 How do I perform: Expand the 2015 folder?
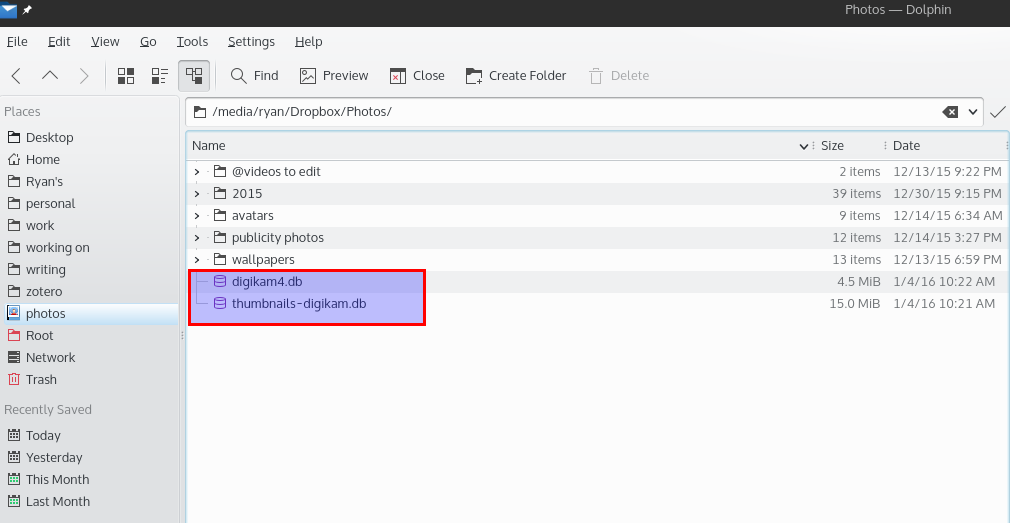click(197, 194)
